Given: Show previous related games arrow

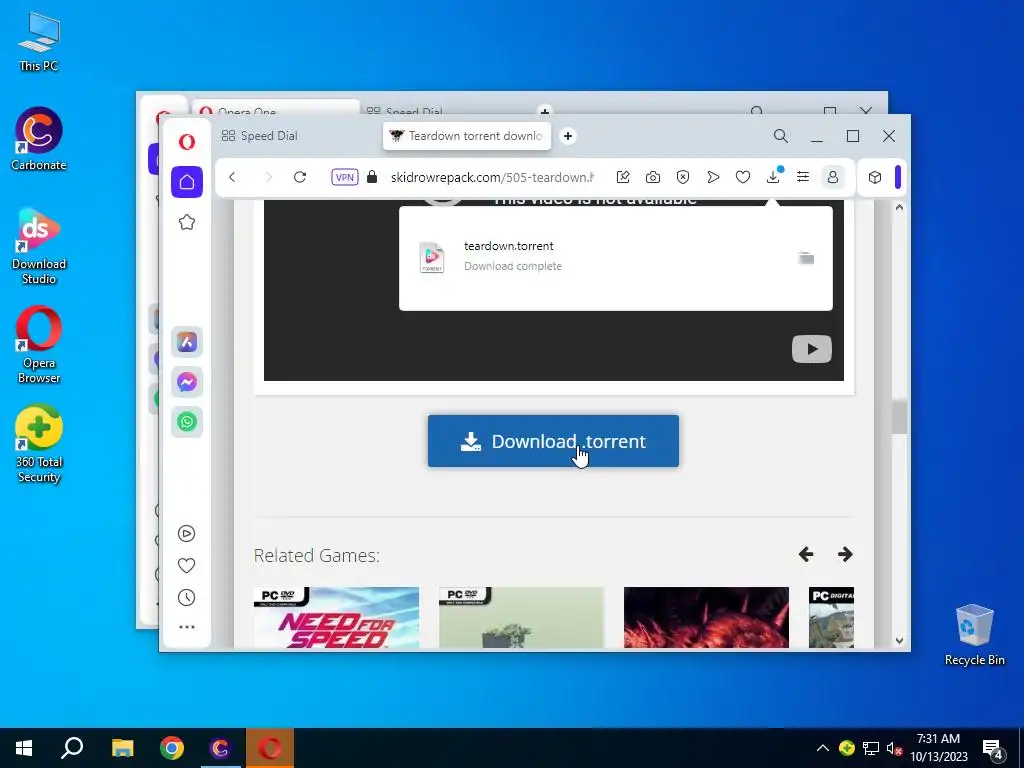Looking at the screenshot, I should click(806, 554).
